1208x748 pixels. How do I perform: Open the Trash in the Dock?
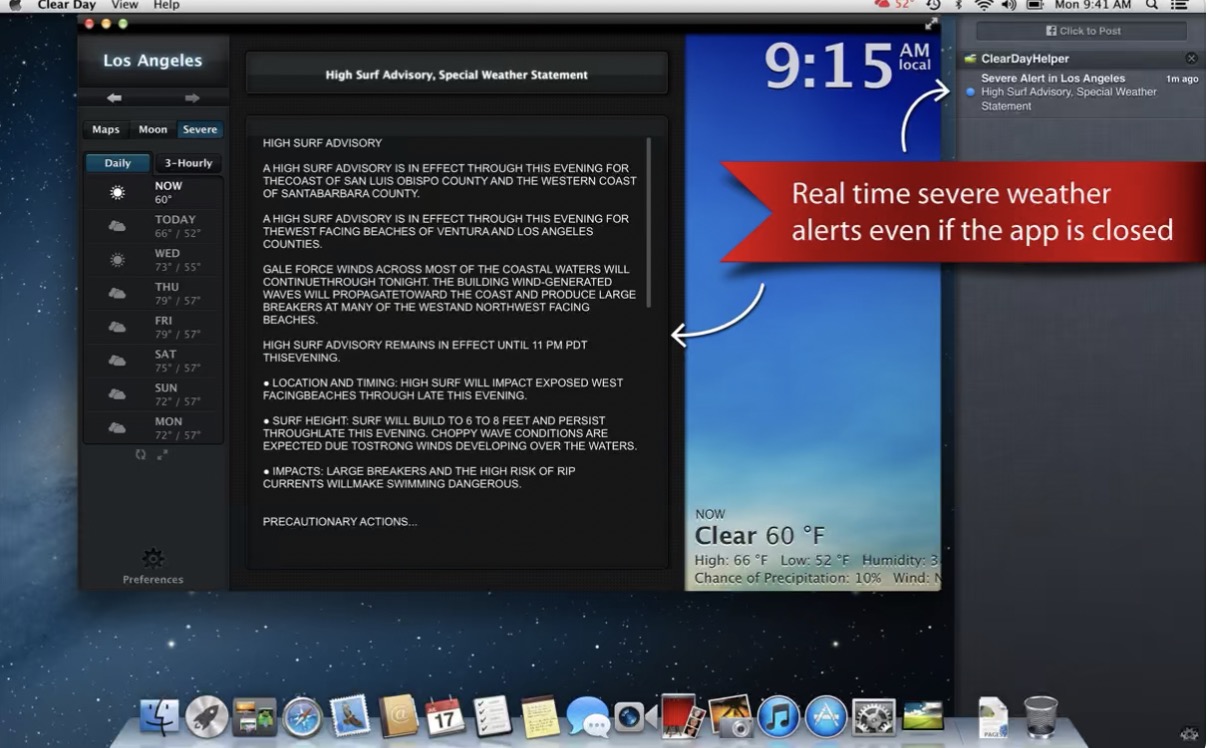coord(1041,717)
